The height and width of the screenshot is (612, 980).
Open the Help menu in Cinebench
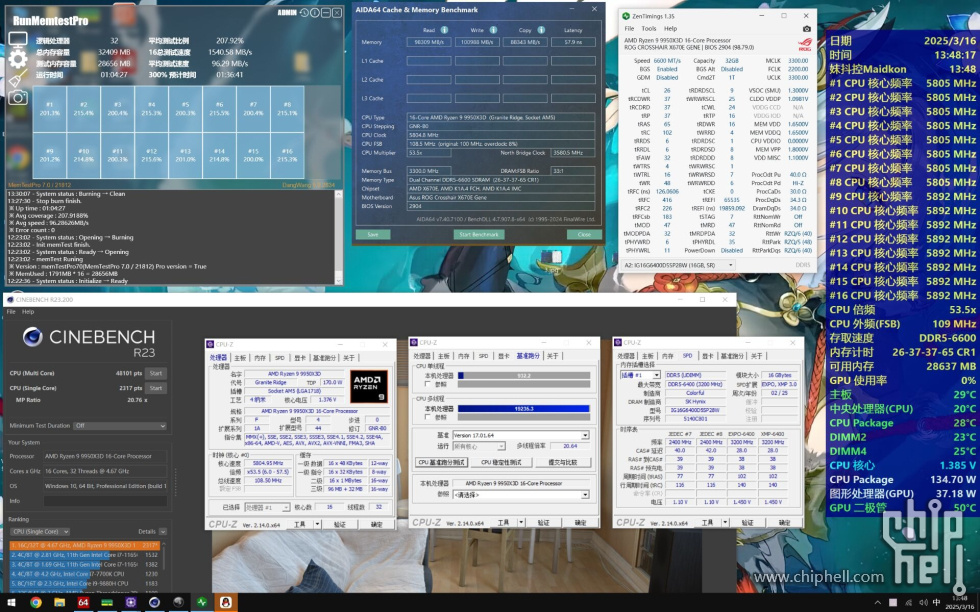[x=28, y=311]
